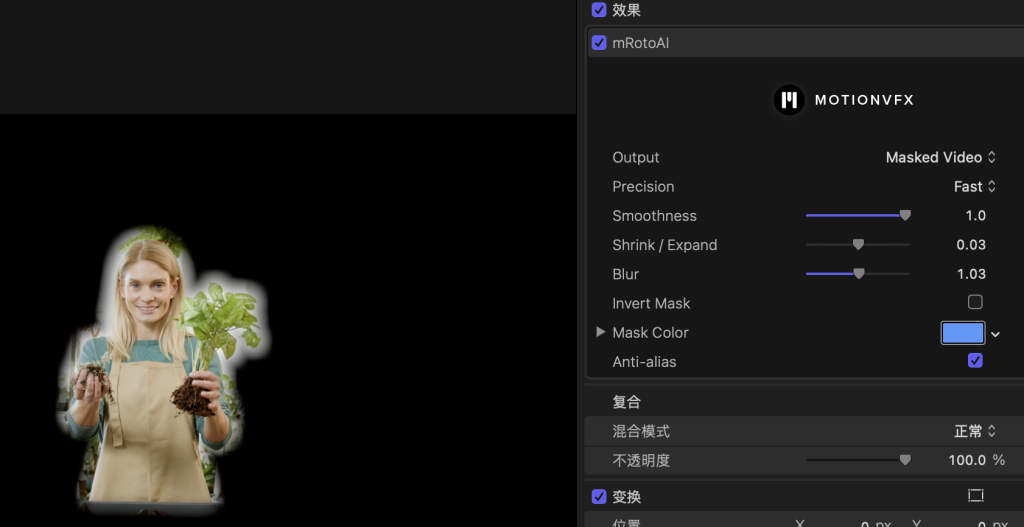Click the MotionVFX logo icon

(x=789, y=100)
